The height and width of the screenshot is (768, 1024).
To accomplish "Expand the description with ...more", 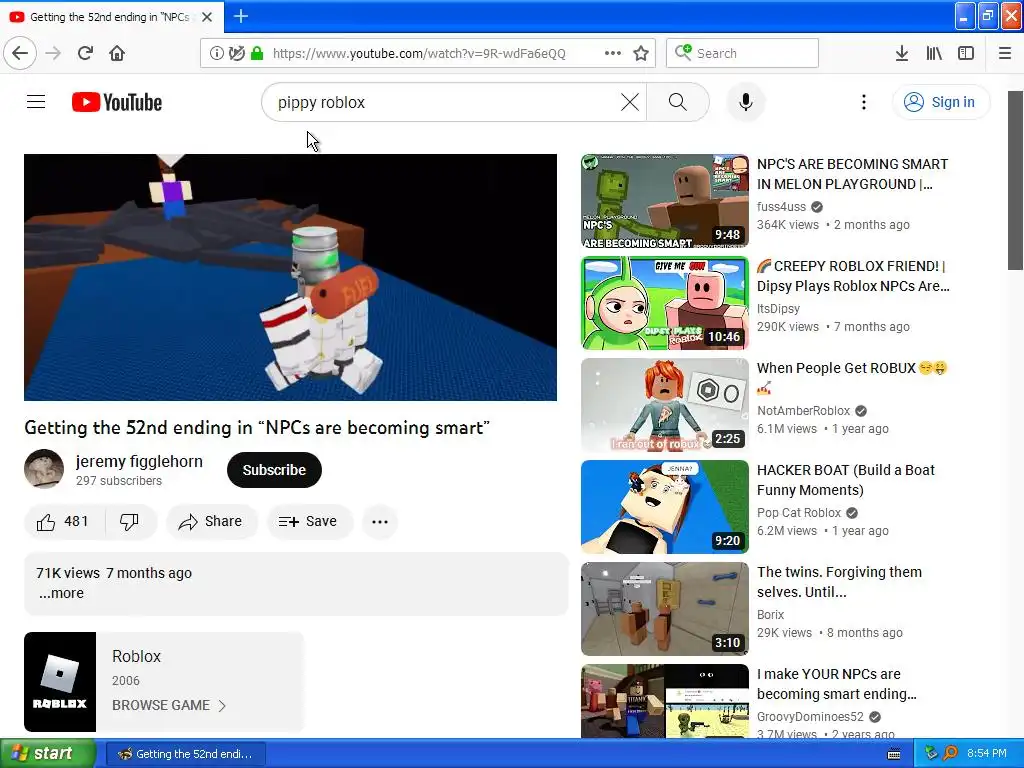I will 61,593.
